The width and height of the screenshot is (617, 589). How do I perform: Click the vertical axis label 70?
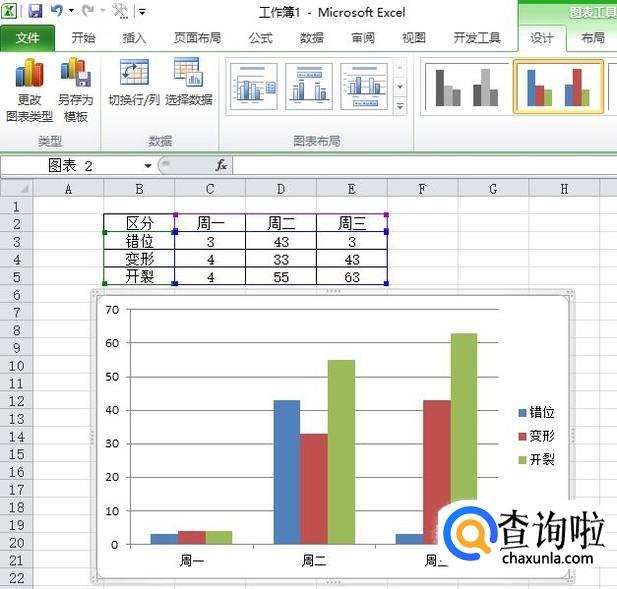pyautogui.click(x=112, y=310)
